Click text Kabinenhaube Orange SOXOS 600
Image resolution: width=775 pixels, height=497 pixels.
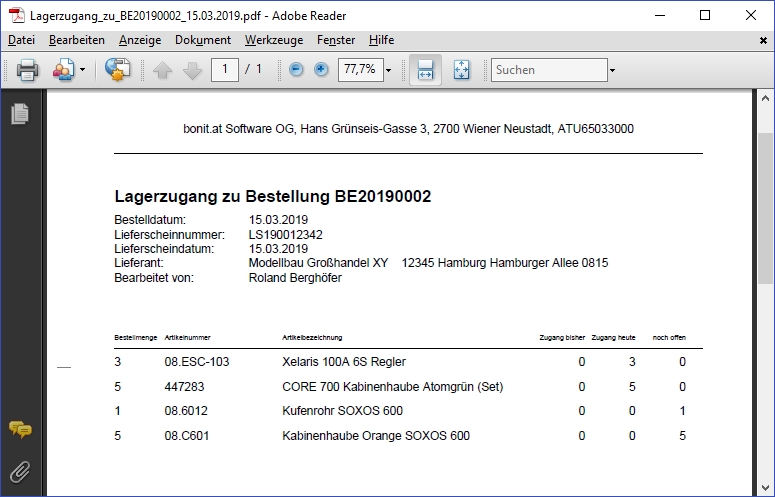(x=376, y=436)
